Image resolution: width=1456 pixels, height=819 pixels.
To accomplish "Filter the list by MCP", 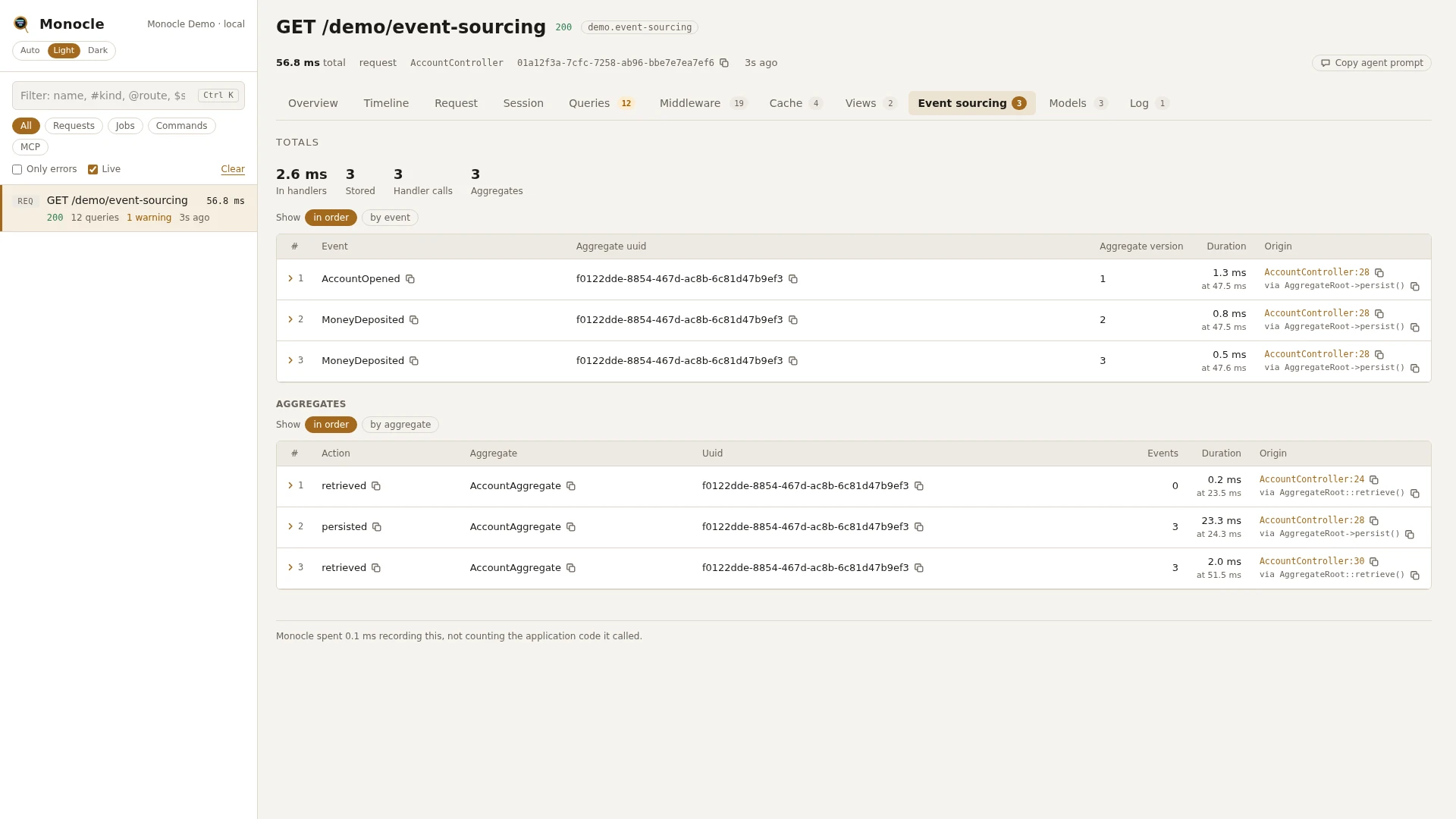I will pyautogui.click(x=30, y=147).
